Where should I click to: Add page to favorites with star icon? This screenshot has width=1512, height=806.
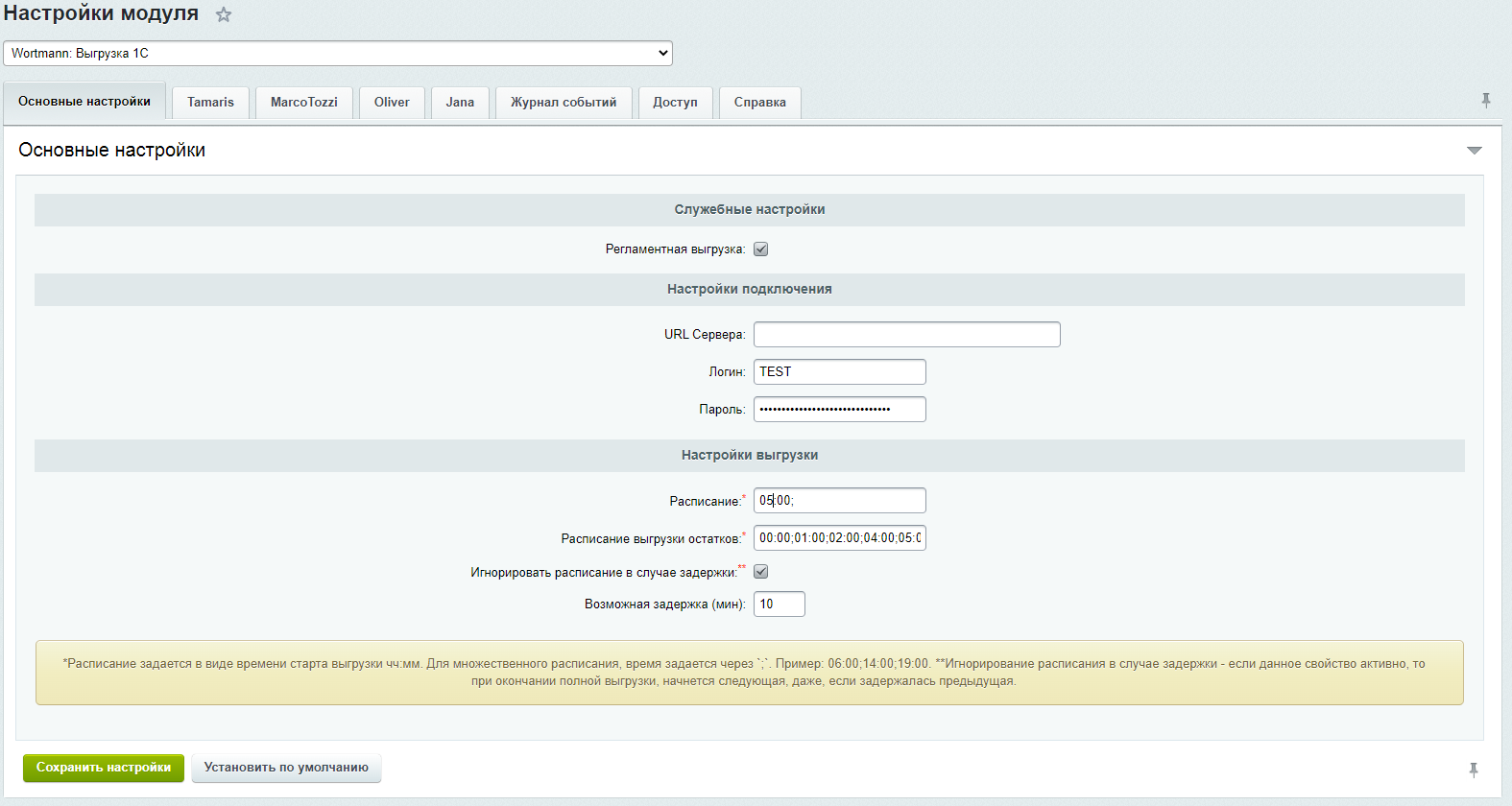(224, 15)
